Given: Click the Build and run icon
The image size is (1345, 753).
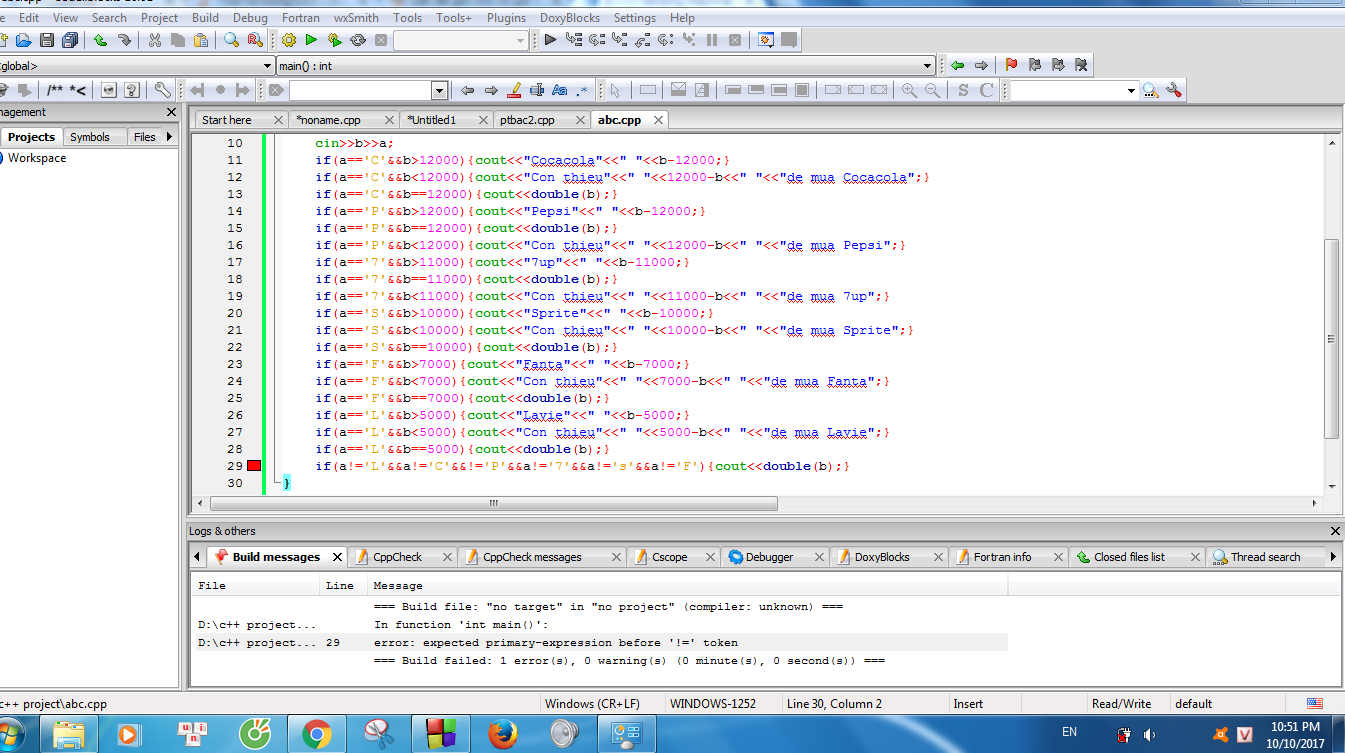Looking at the screenshot, I should point(335,40).
